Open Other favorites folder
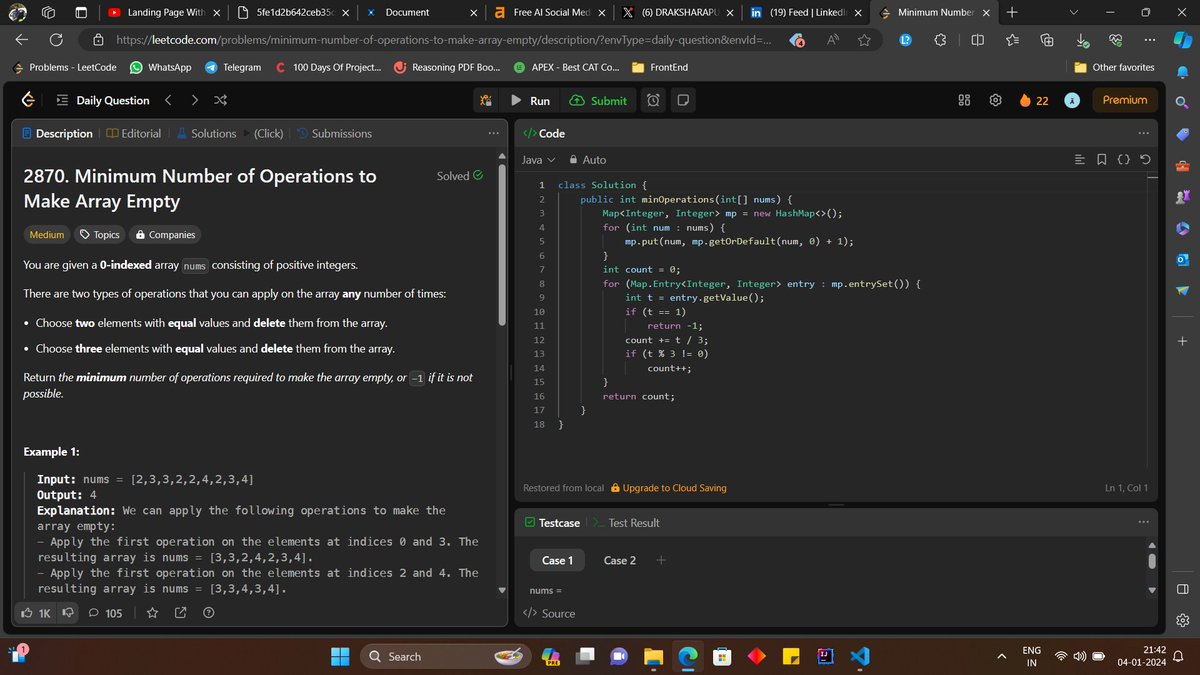Screen dimensions: 1200x675 point(1115,67)
